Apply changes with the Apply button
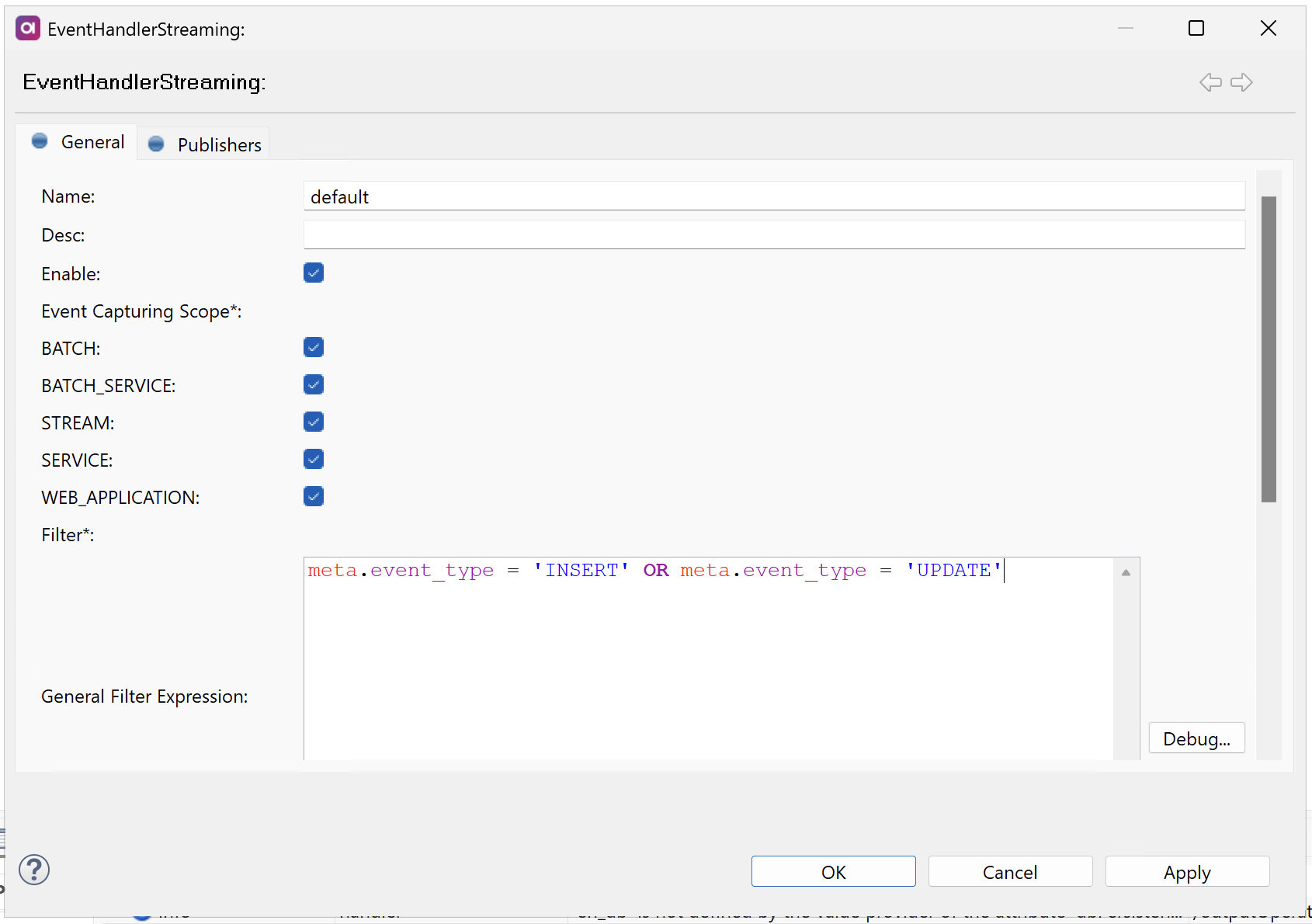 pyautogui.click(x=1187, y=871)
